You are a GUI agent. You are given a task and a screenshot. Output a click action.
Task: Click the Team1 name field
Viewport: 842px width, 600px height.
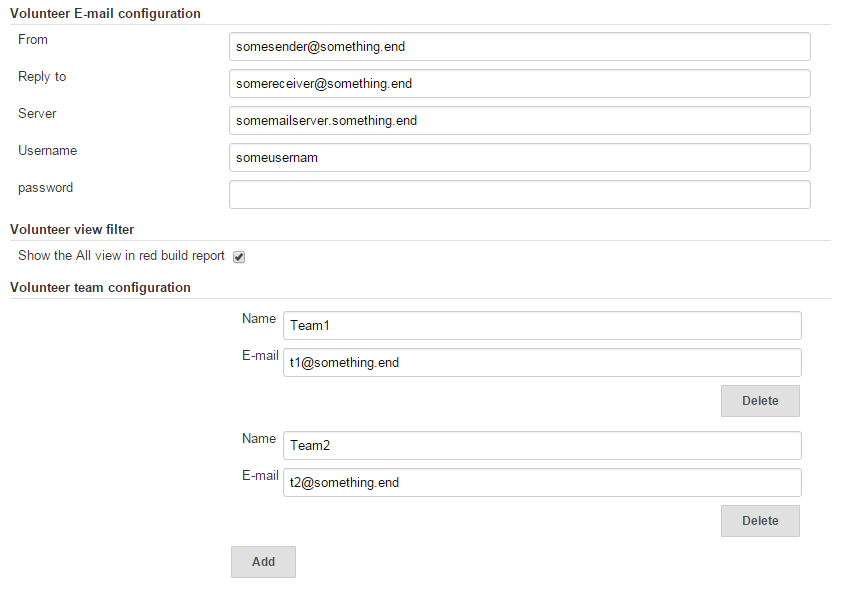coord(542,326)
